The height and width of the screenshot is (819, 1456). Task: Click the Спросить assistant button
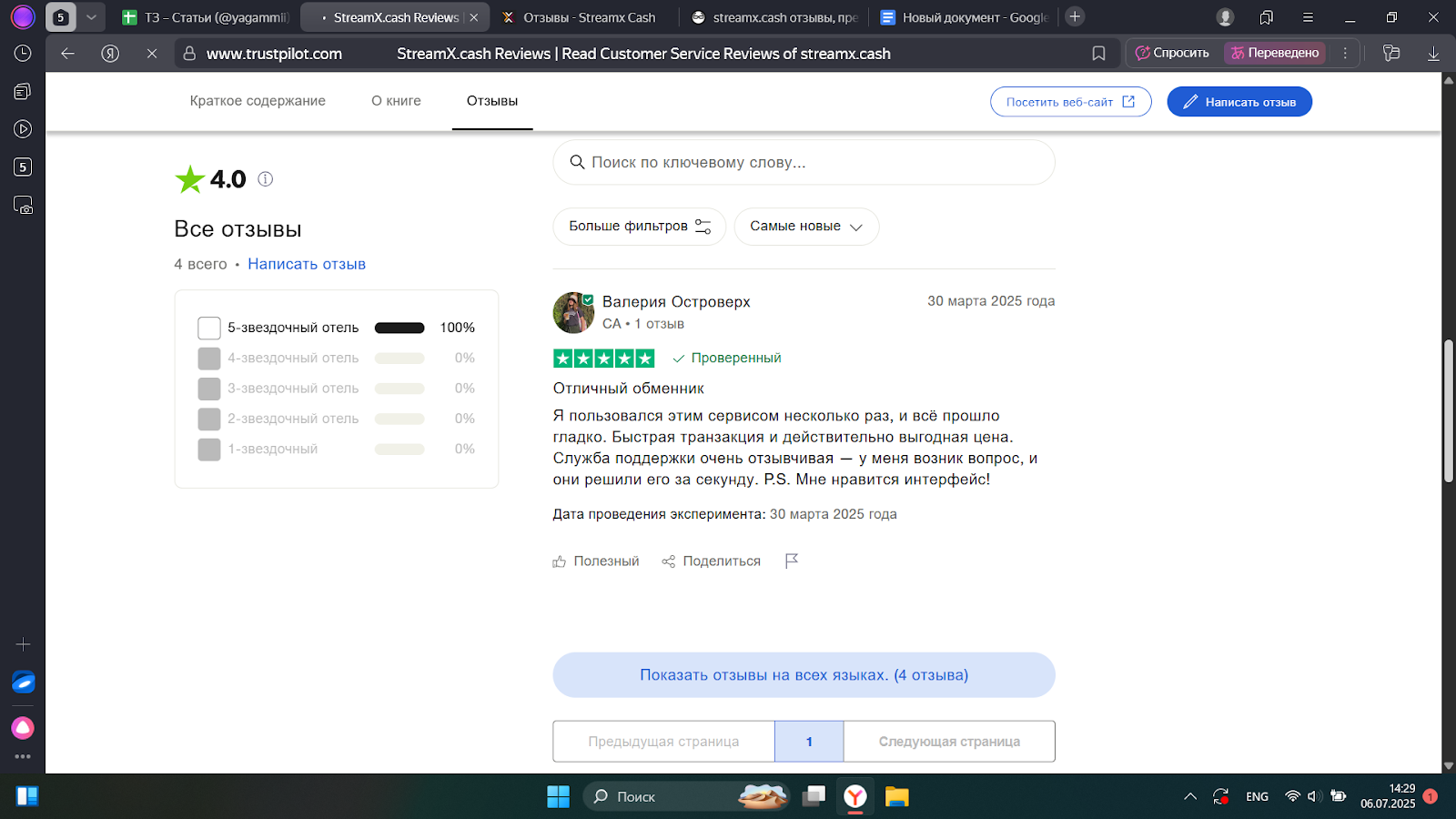point(1172,53)
